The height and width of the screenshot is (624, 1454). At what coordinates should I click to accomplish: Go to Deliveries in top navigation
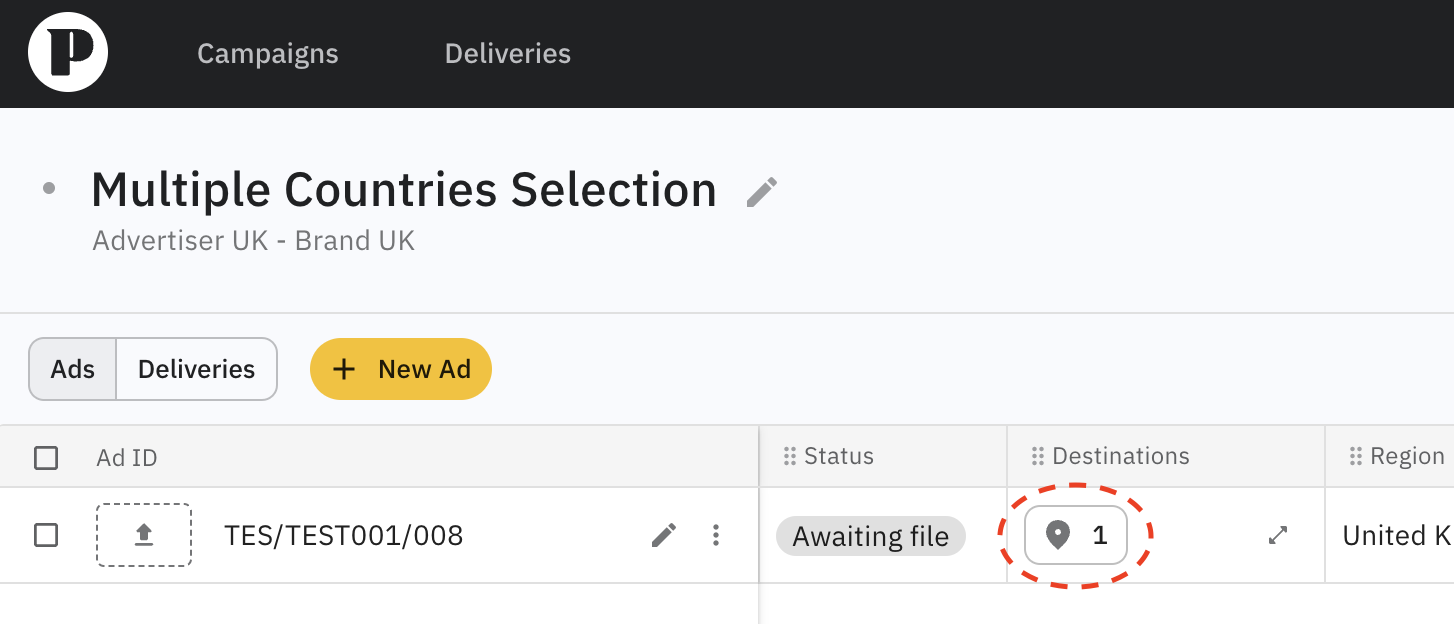[x=507, y=53]
